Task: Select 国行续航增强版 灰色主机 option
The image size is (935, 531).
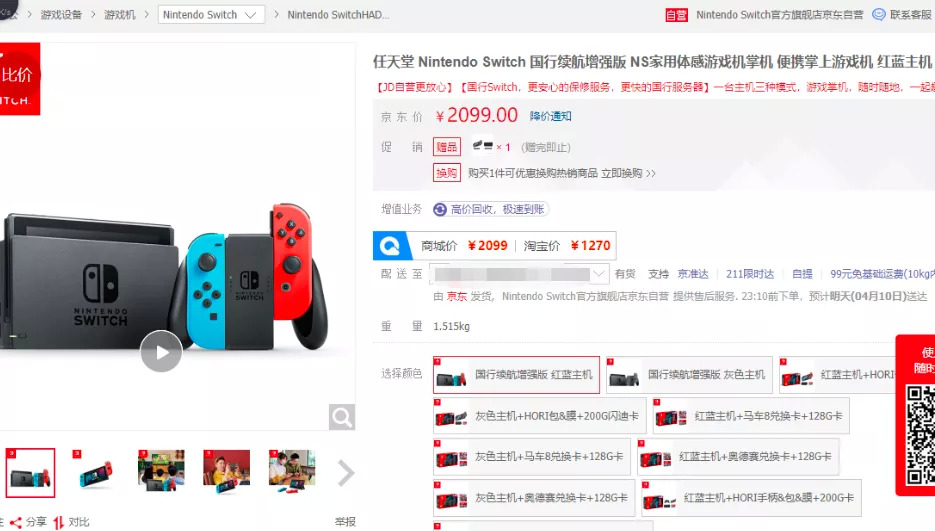Action: [x=689, y=375]
